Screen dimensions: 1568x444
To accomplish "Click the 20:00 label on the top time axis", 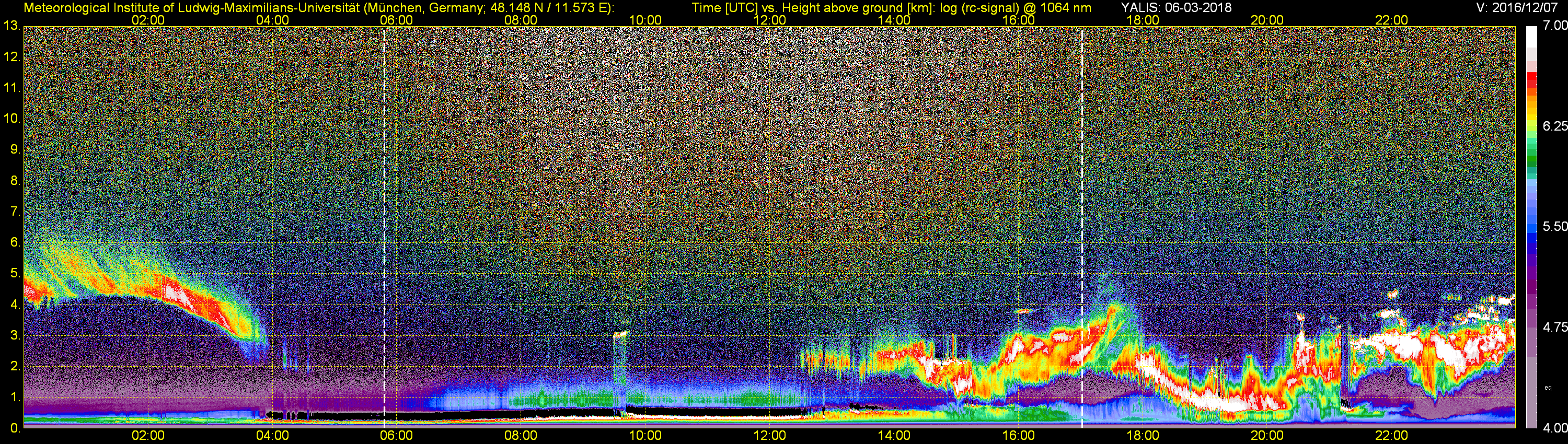I will coord(1267,20).
